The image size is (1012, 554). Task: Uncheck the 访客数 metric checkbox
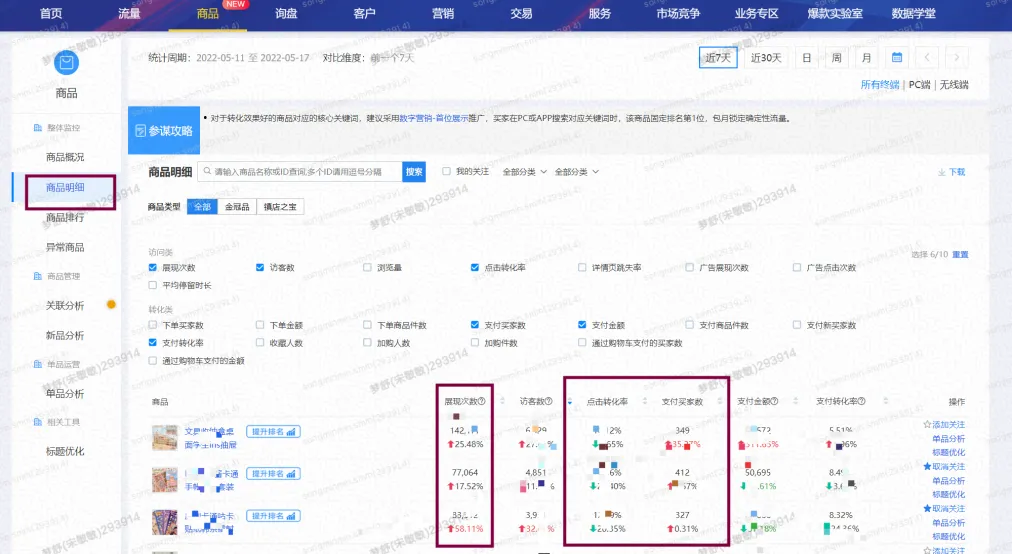click(x=260, y=268)
